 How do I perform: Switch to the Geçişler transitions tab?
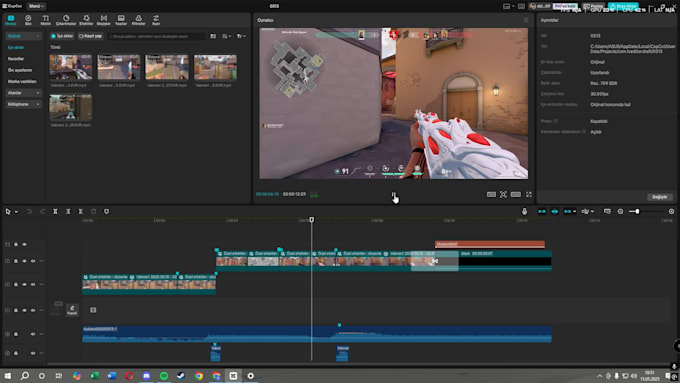(104, 20)
